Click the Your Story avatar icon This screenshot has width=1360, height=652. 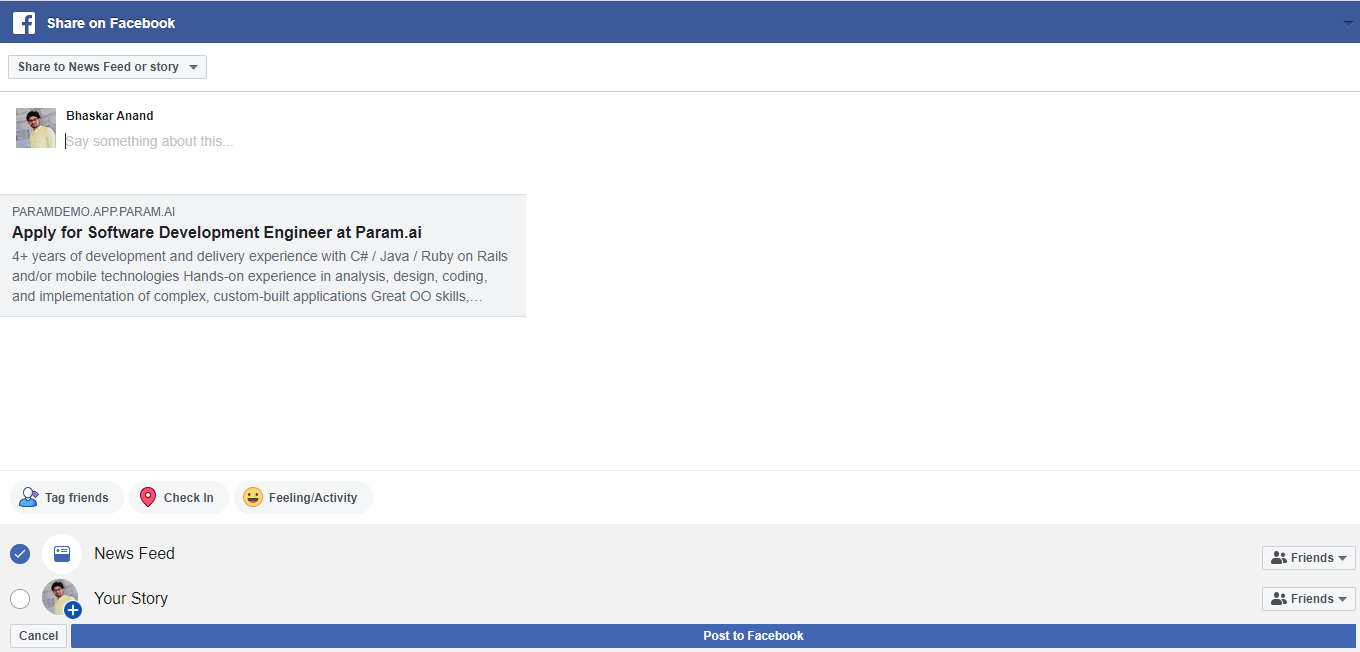61,598
